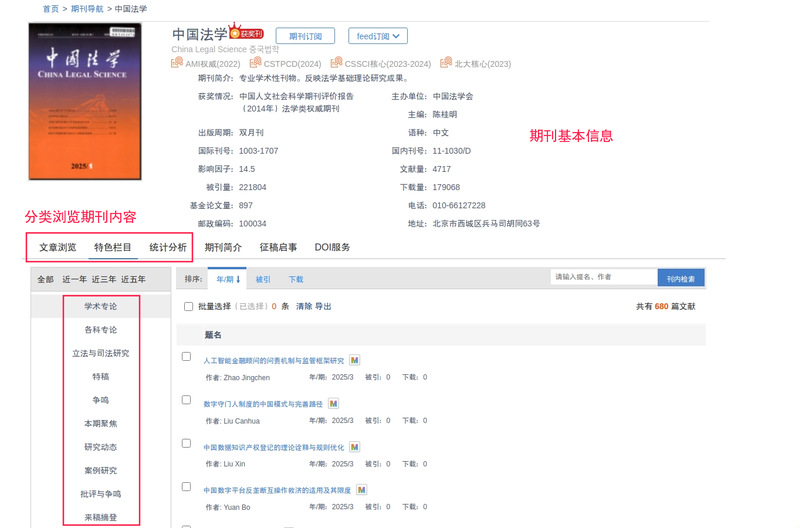This screenshot has width=799, height=528.
Task: Focus the title or author search field
Action: tap(603, 277)
